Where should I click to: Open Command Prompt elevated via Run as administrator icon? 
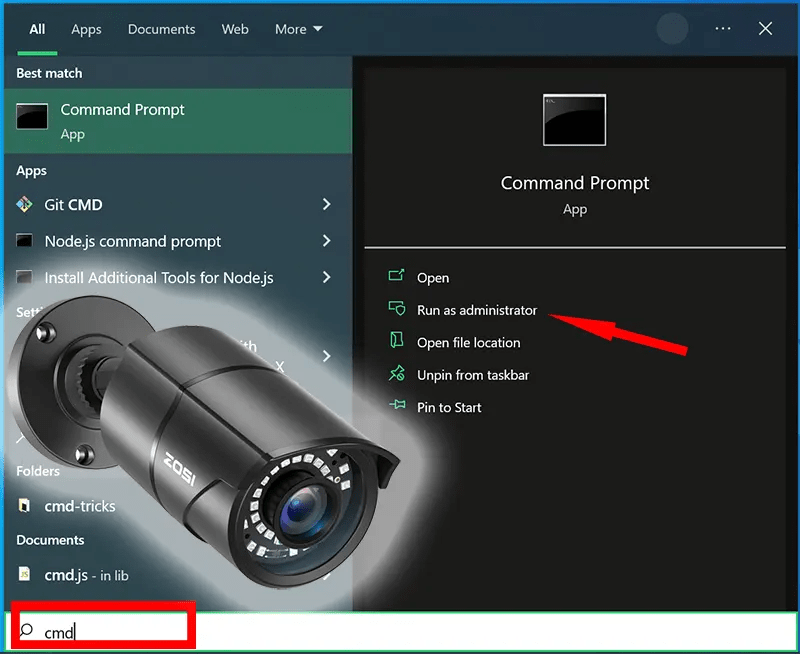click(398, 310)
